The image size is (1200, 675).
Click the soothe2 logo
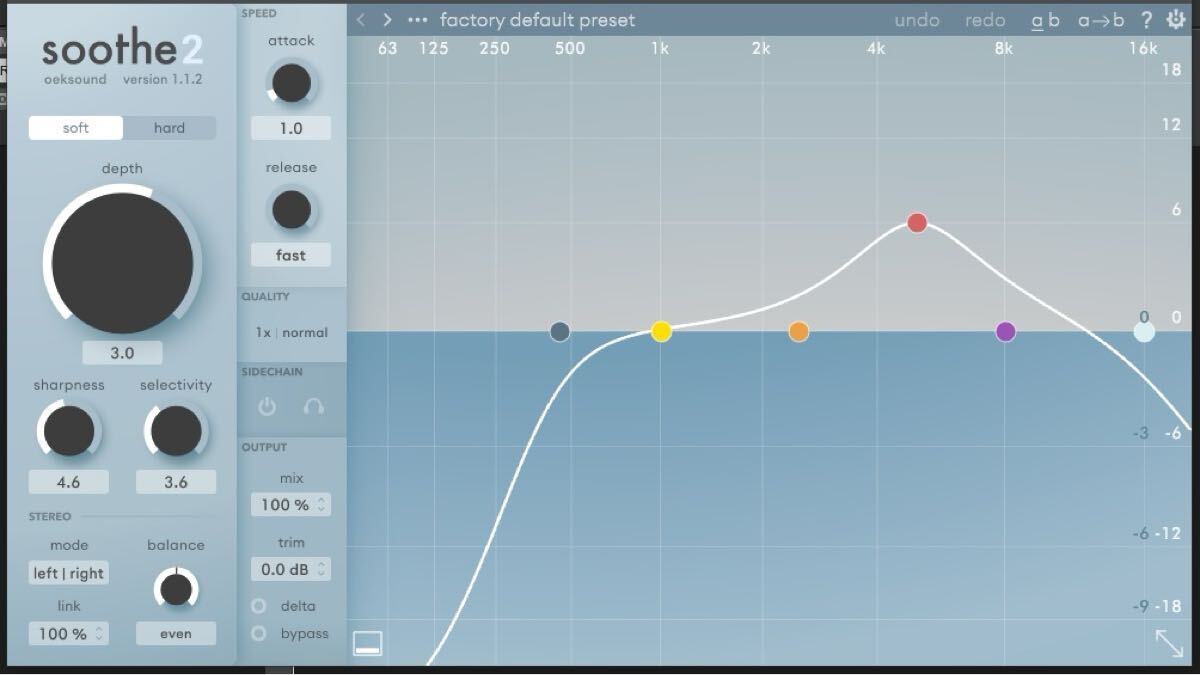(x=122, y=48)
